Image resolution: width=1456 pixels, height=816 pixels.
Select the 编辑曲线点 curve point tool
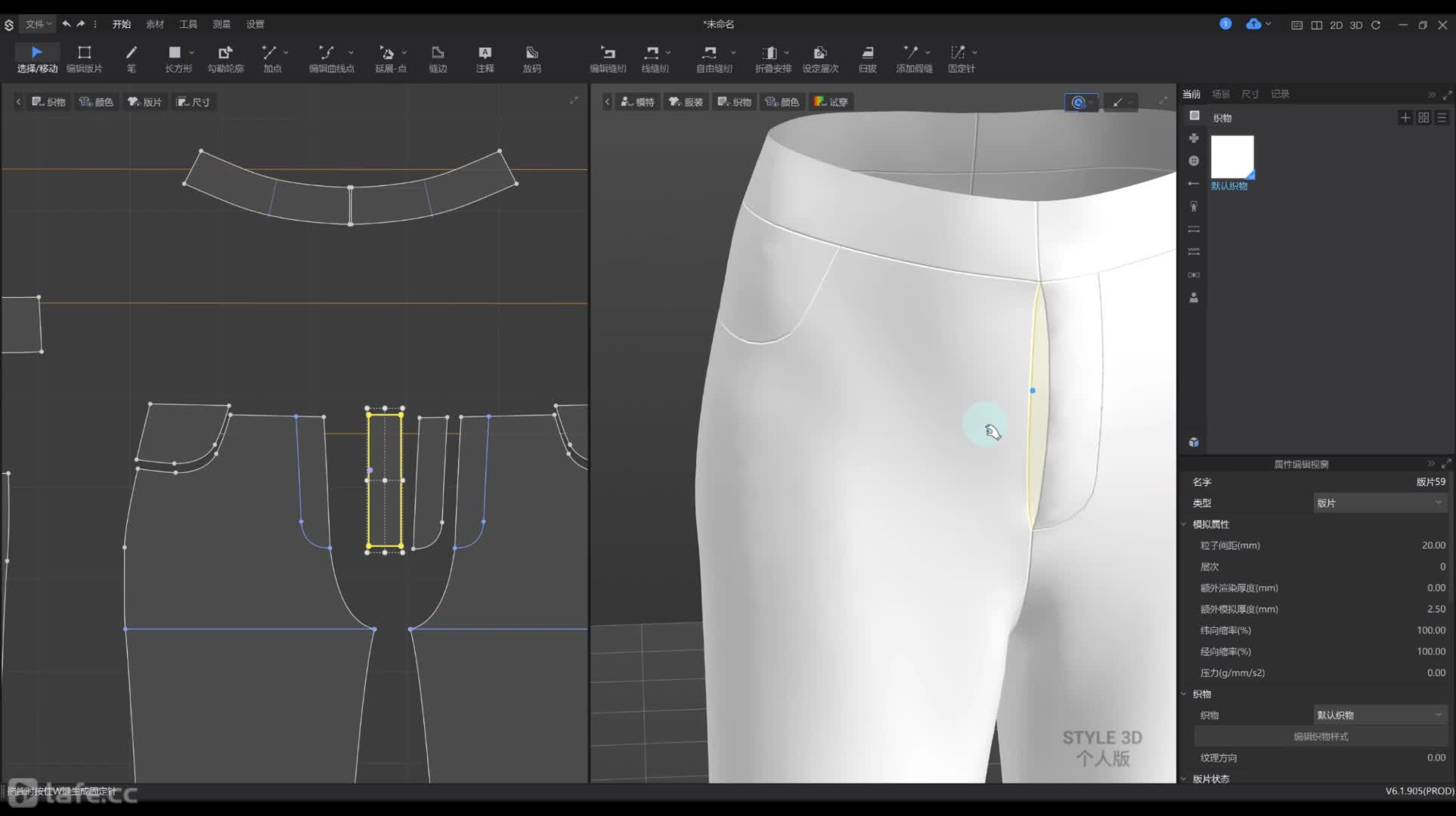pyautogui.click(x=330, y=58)
